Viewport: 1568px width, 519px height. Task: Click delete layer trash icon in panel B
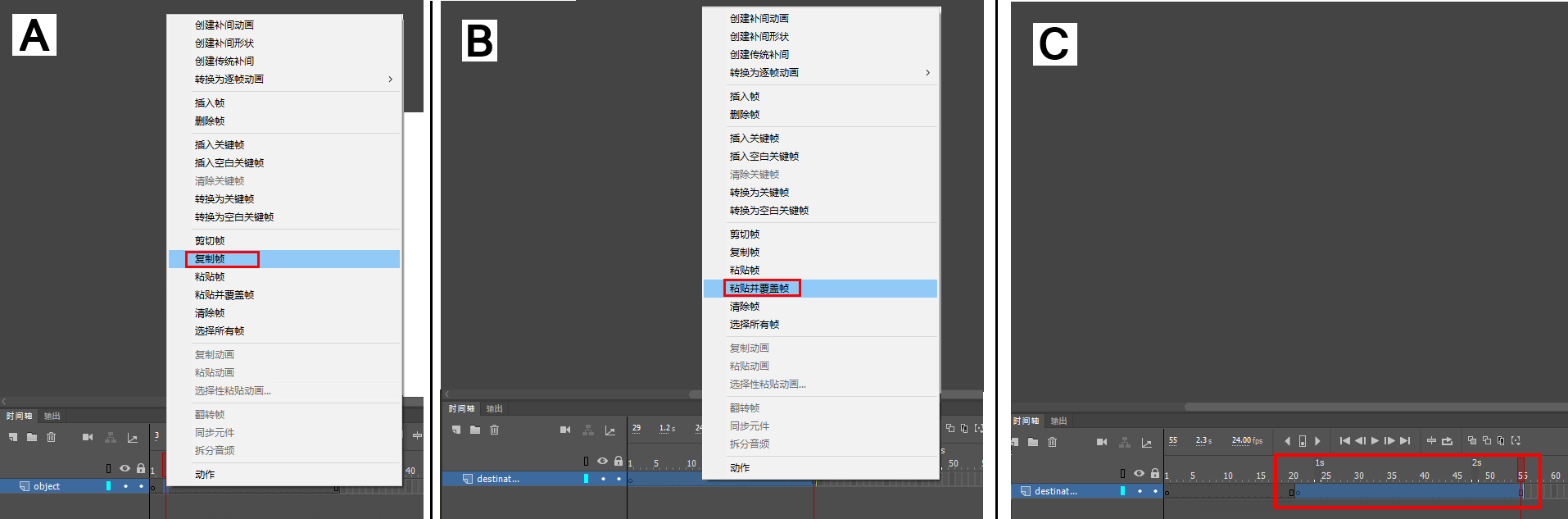coord(495,430)
